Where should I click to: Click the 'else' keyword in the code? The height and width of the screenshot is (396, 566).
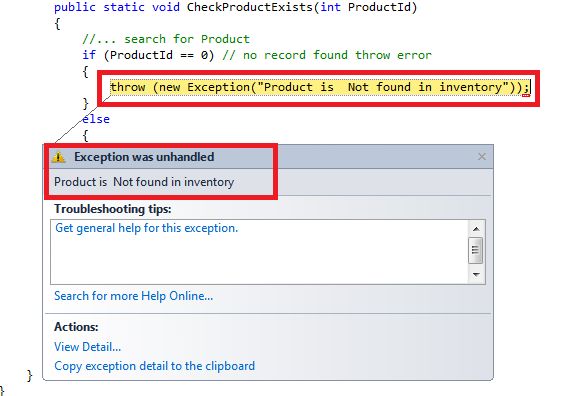pos(96,119)
